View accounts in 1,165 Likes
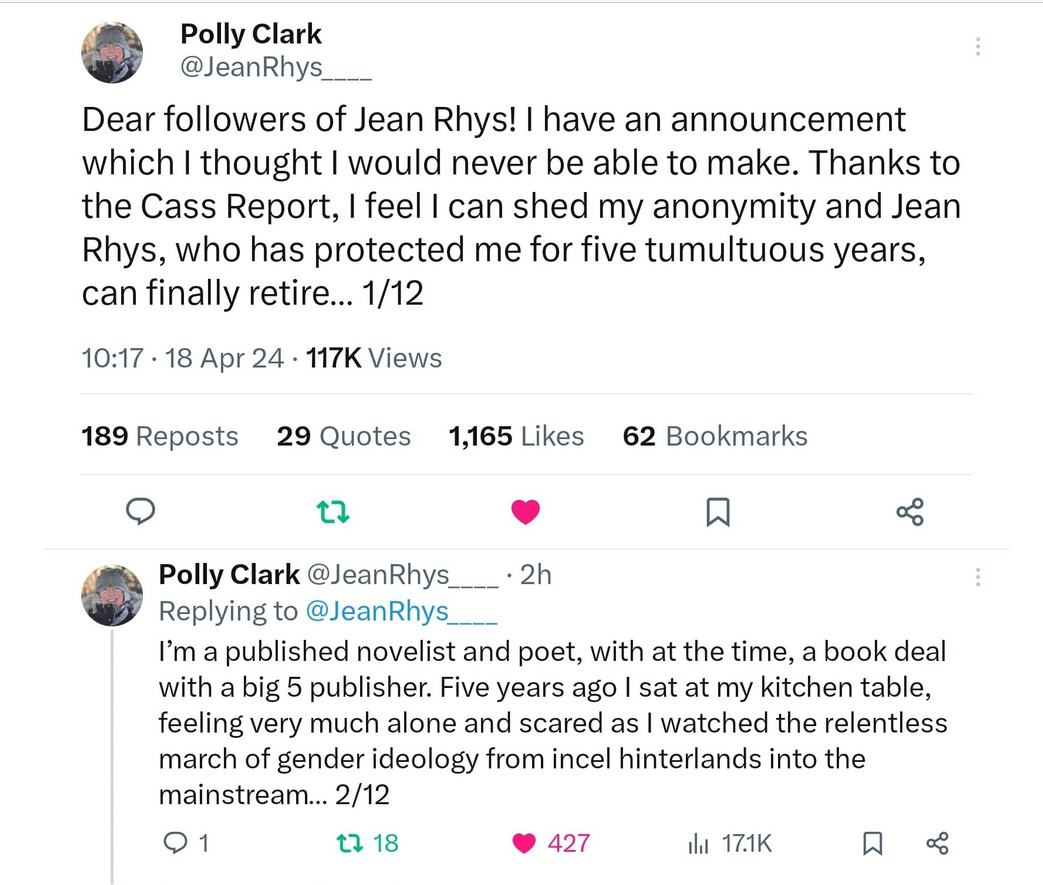Viewport: 1043px width, 885px height. tap(516, 436)
